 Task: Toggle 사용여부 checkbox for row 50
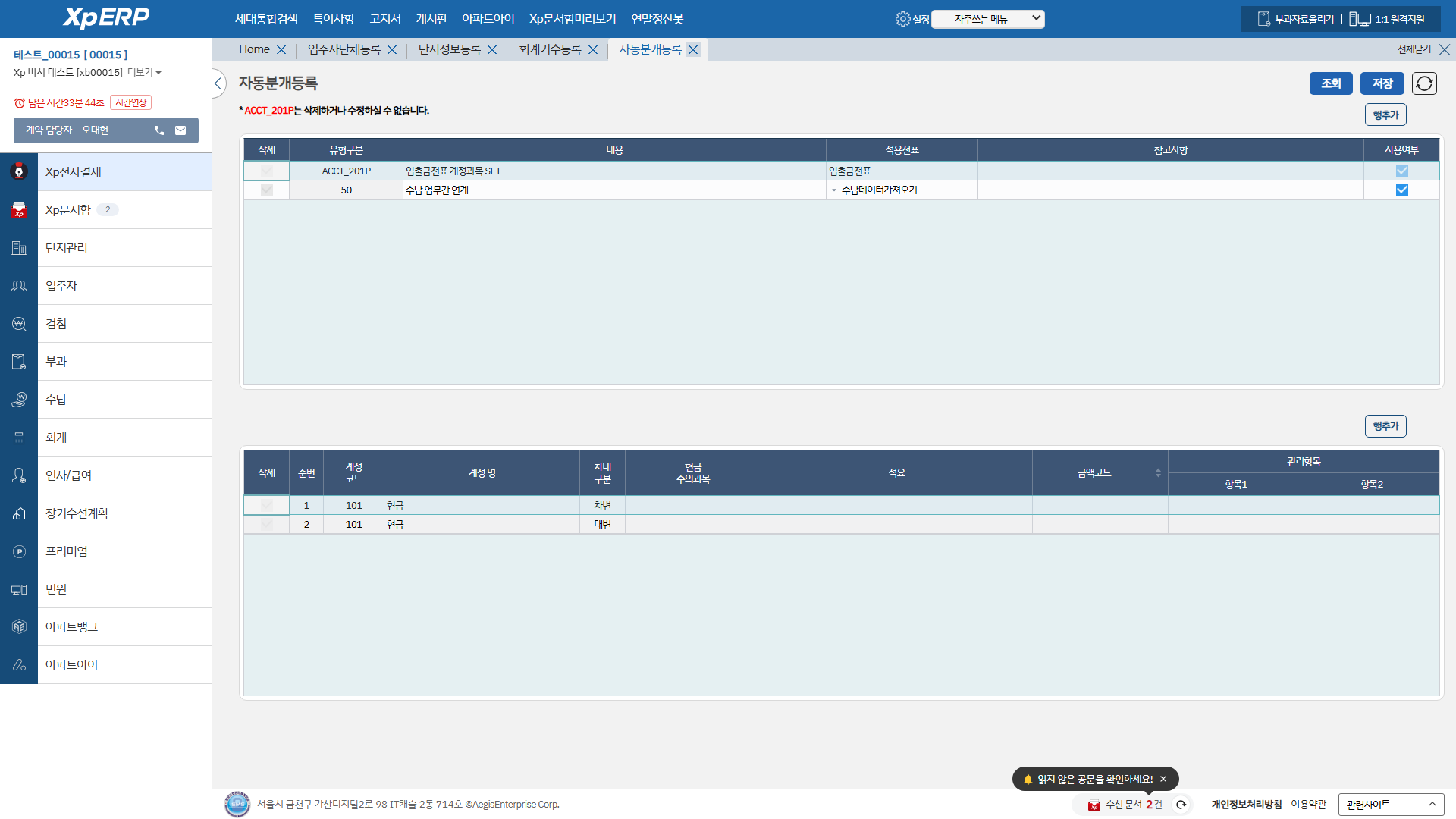click(1401, 190)
